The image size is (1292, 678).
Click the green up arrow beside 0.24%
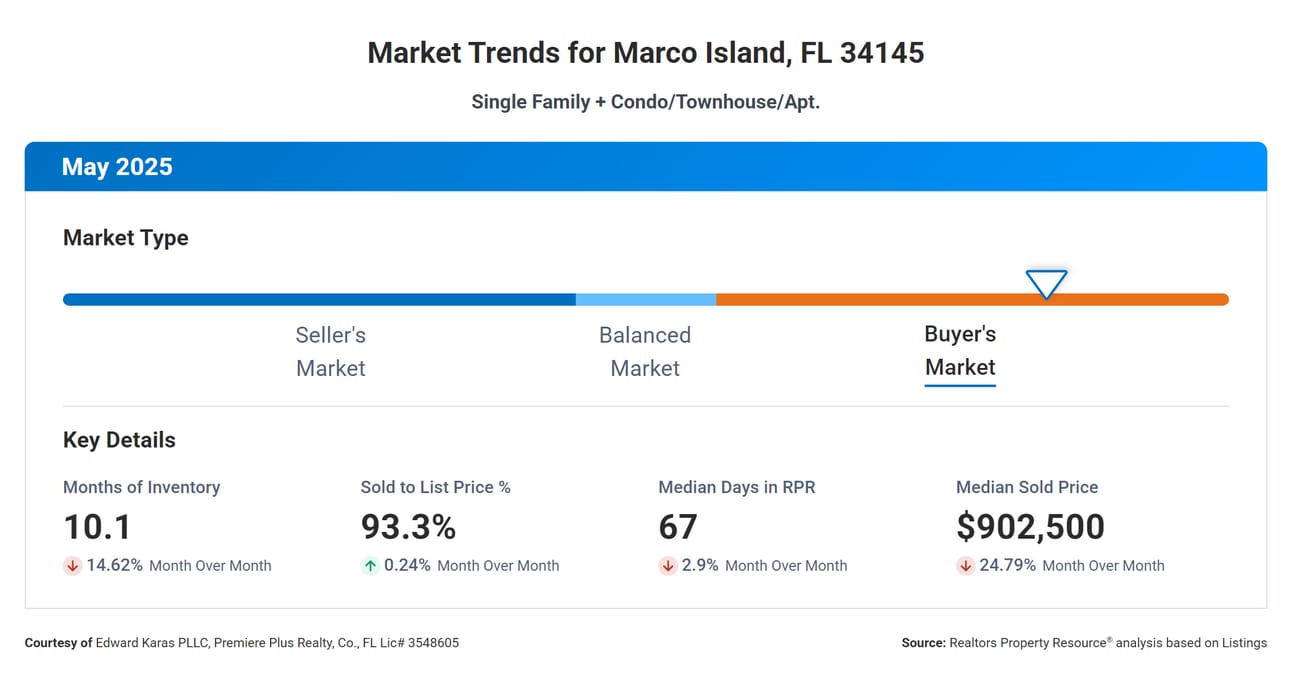(x=370, y=566)
